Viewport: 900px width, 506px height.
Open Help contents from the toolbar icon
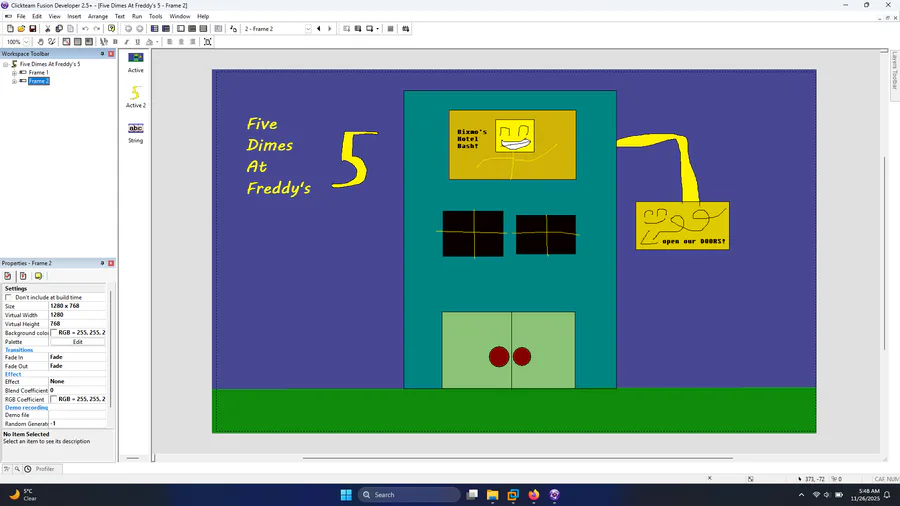(x=111, y=29)
